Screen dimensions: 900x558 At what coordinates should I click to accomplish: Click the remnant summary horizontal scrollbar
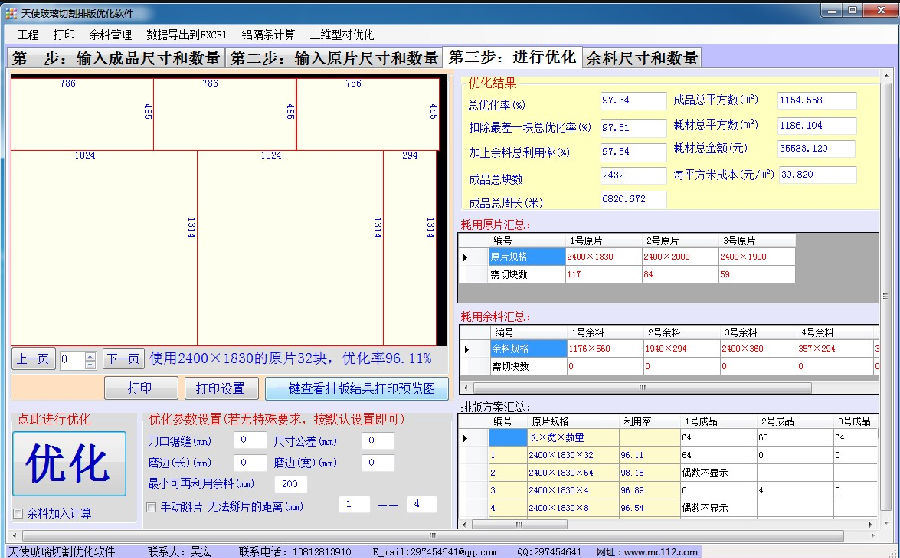pyautogui.click(x=669, y=388)
